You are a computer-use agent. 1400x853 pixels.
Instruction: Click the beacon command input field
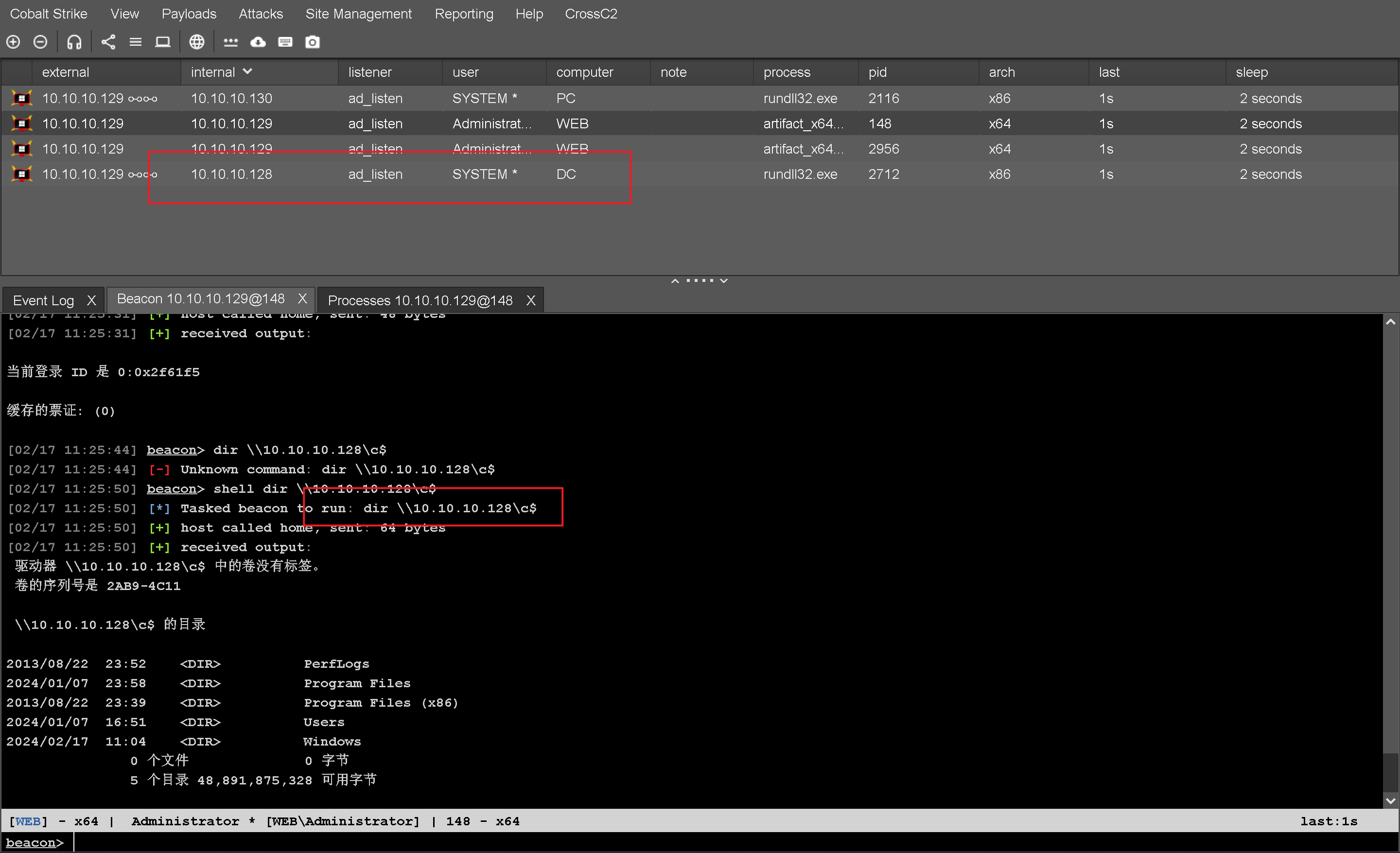(x=682, y=843)
